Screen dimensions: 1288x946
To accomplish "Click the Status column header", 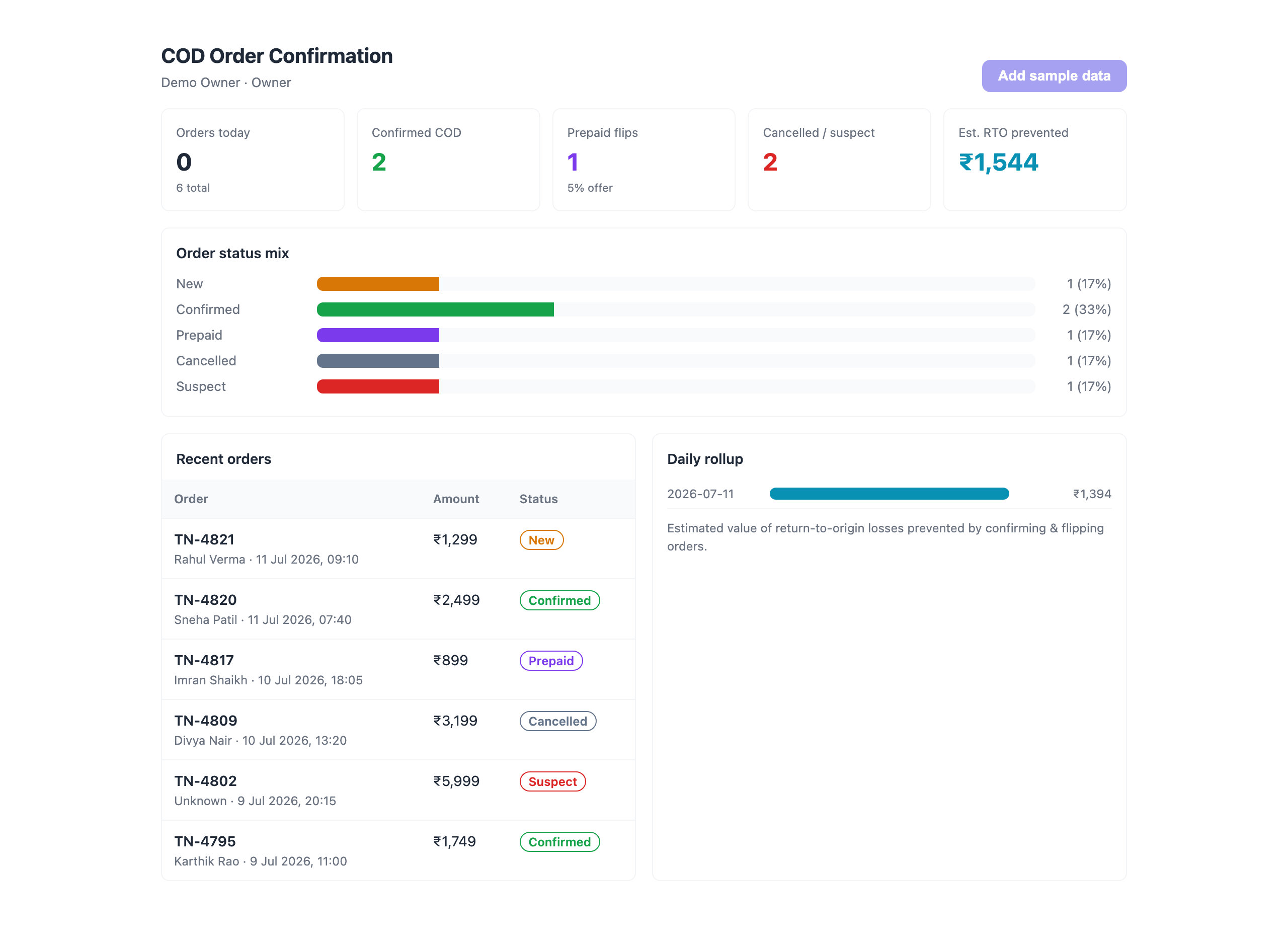I will pos(539,499).
